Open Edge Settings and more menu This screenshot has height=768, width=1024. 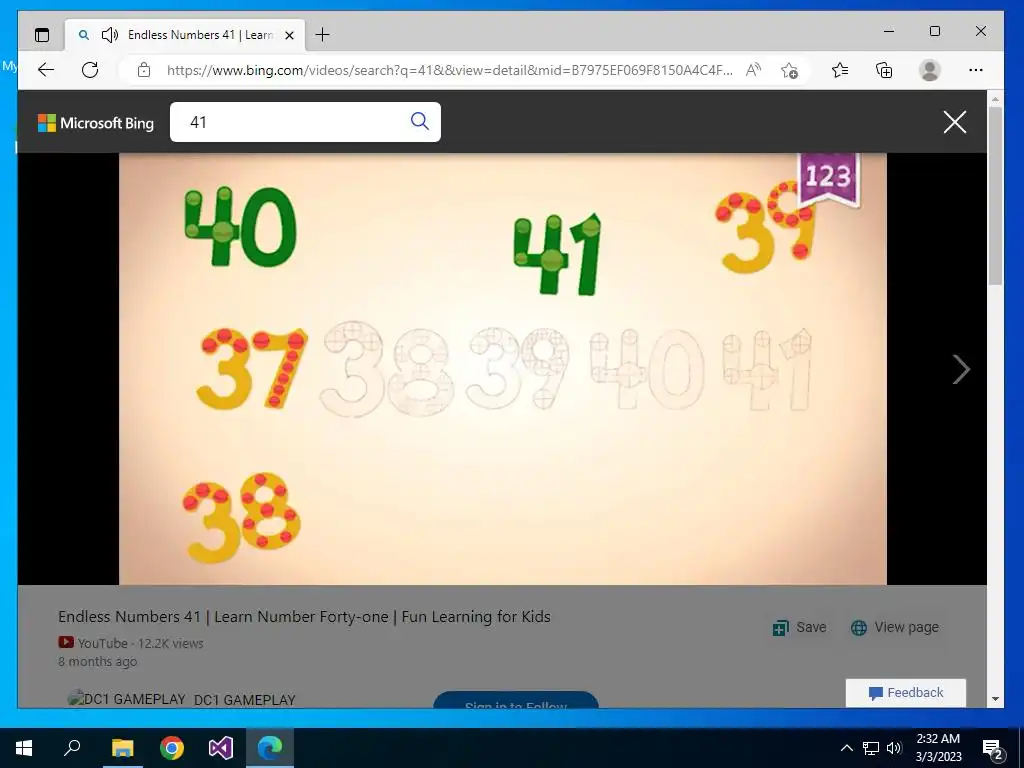(x=976, y=70)
